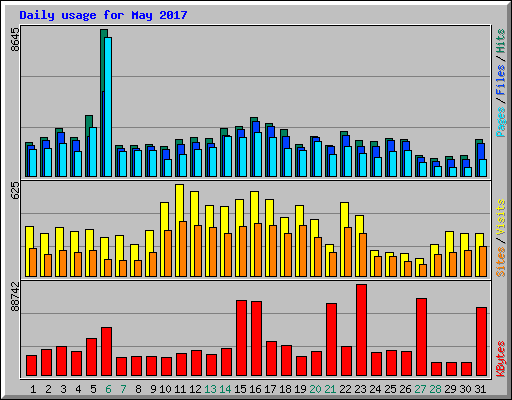Select day label 31 on the x-axis
The width and height of the screenshot is (512, 400).
tap(480, 389)
